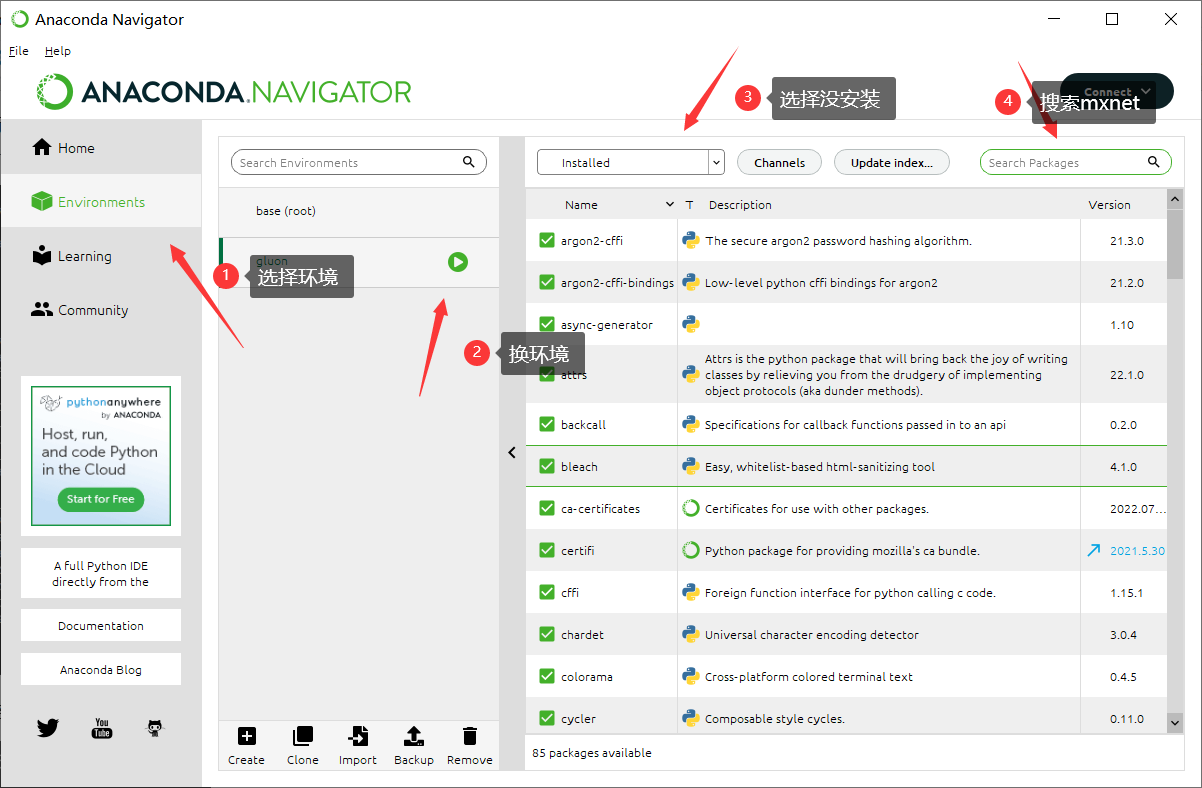
Task: Click the Import environment icon
Action: 357,737
